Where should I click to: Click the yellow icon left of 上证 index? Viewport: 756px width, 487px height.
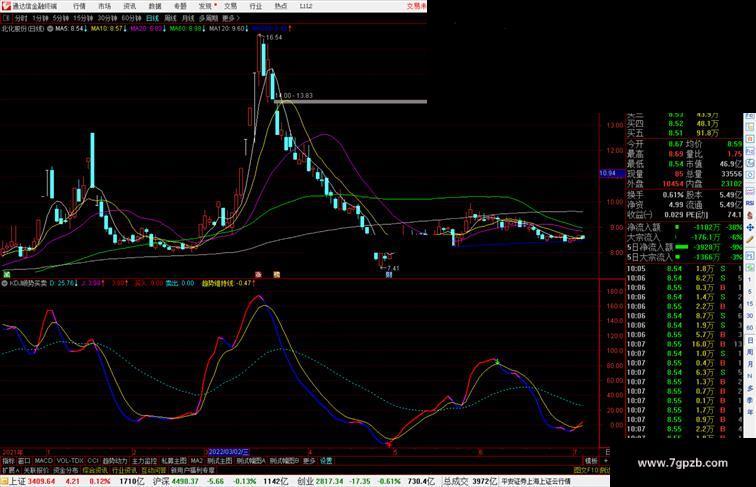4,481
